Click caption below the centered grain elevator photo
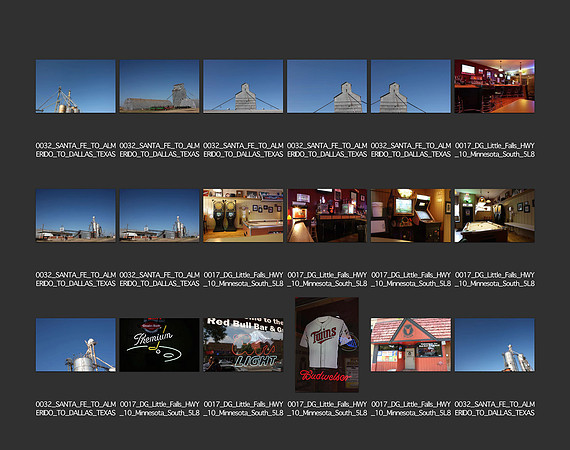 click(243, 150)
